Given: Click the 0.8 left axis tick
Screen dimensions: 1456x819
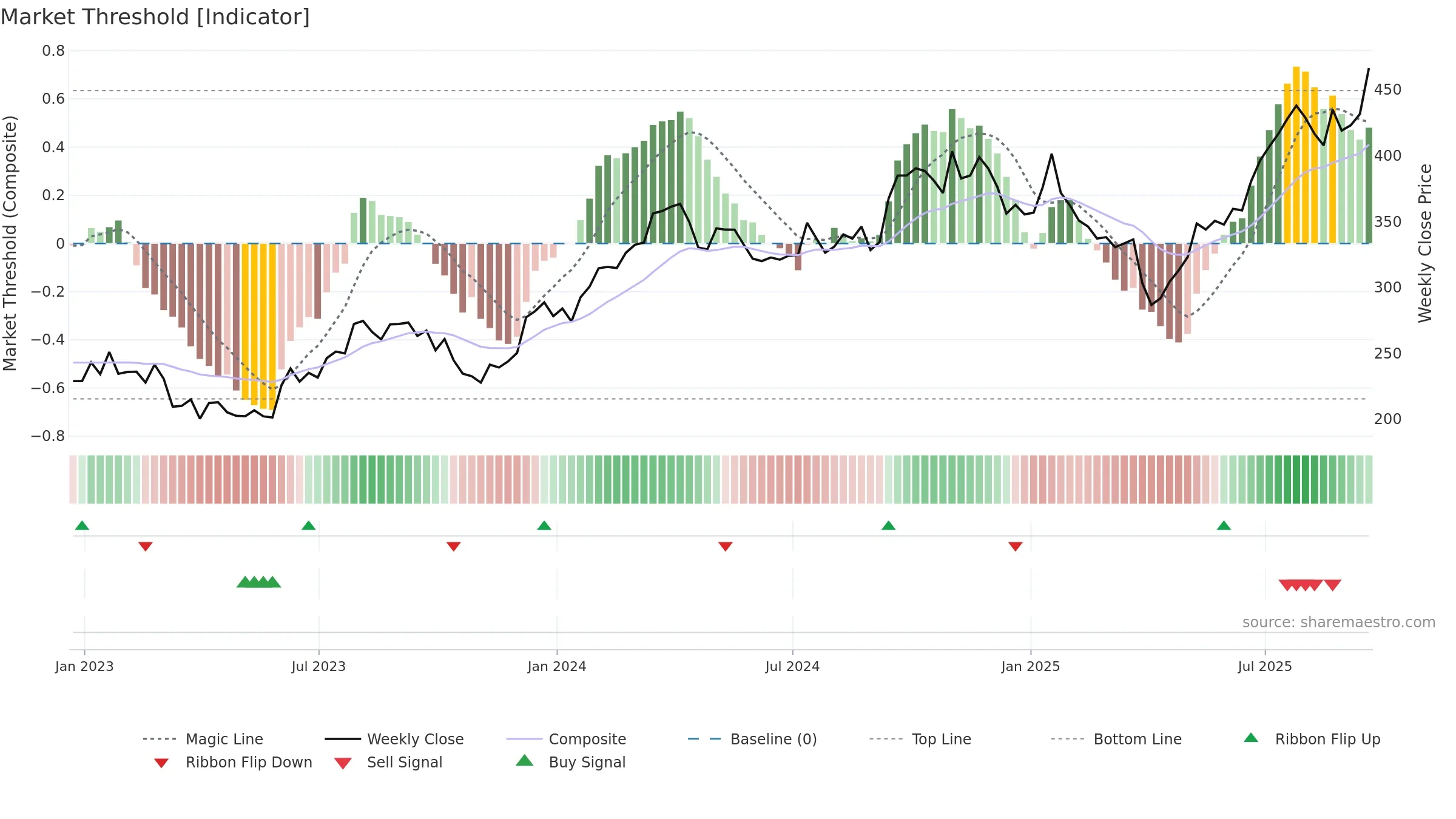Looking at the screenshot, I should (x=53, y=51).
